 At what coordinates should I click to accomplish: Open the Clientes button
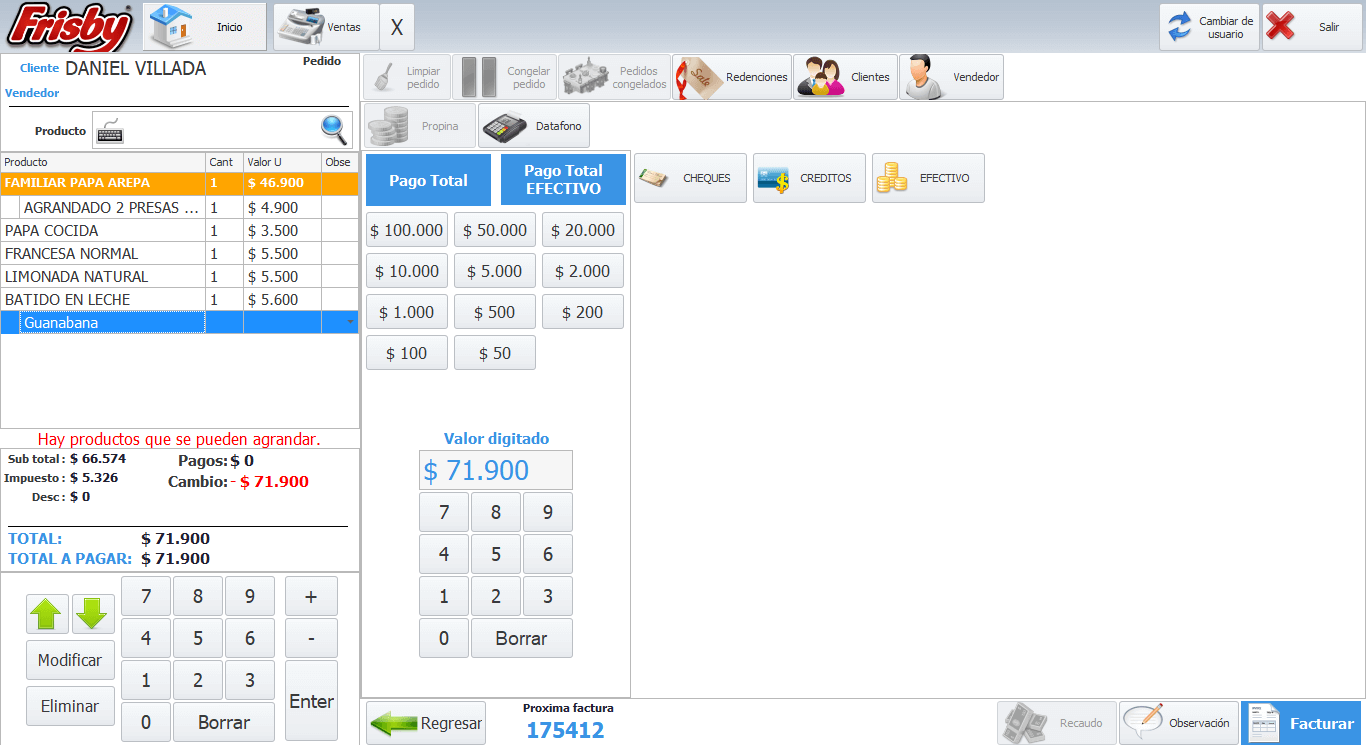tap(845, 77)
